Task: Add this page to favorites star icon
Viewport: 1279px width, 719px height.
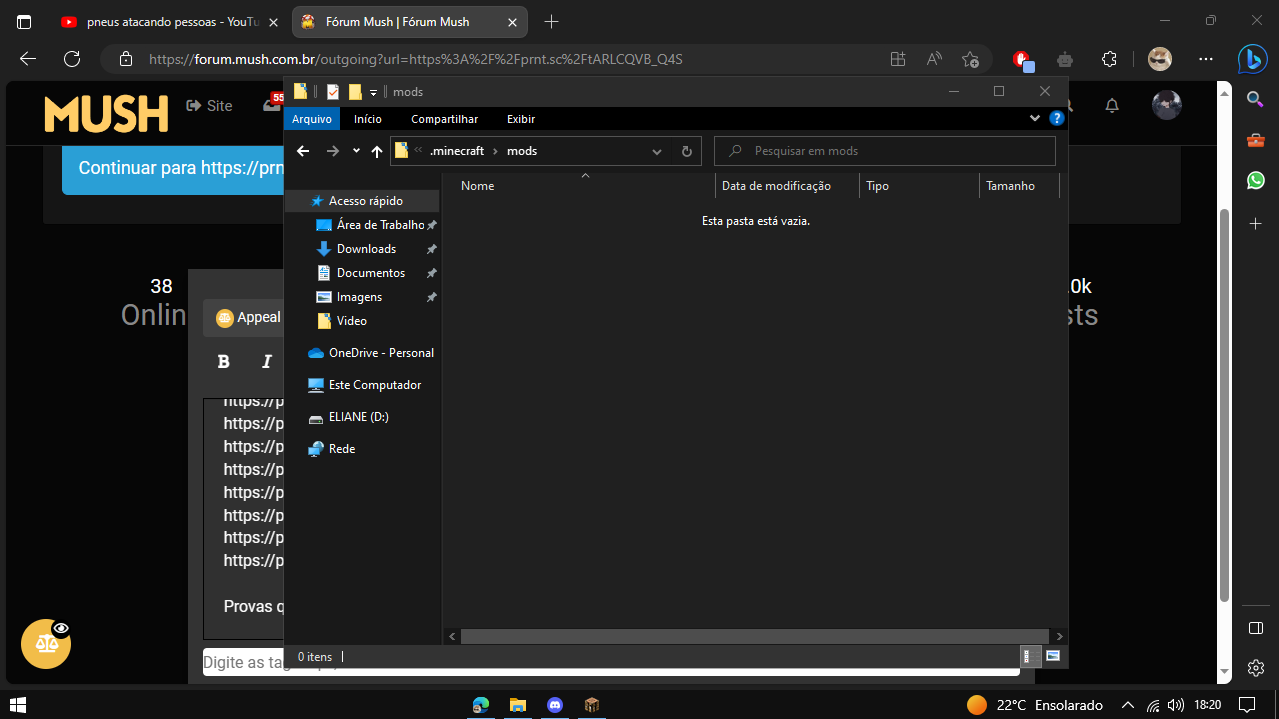Action: (x=969, y=59)
